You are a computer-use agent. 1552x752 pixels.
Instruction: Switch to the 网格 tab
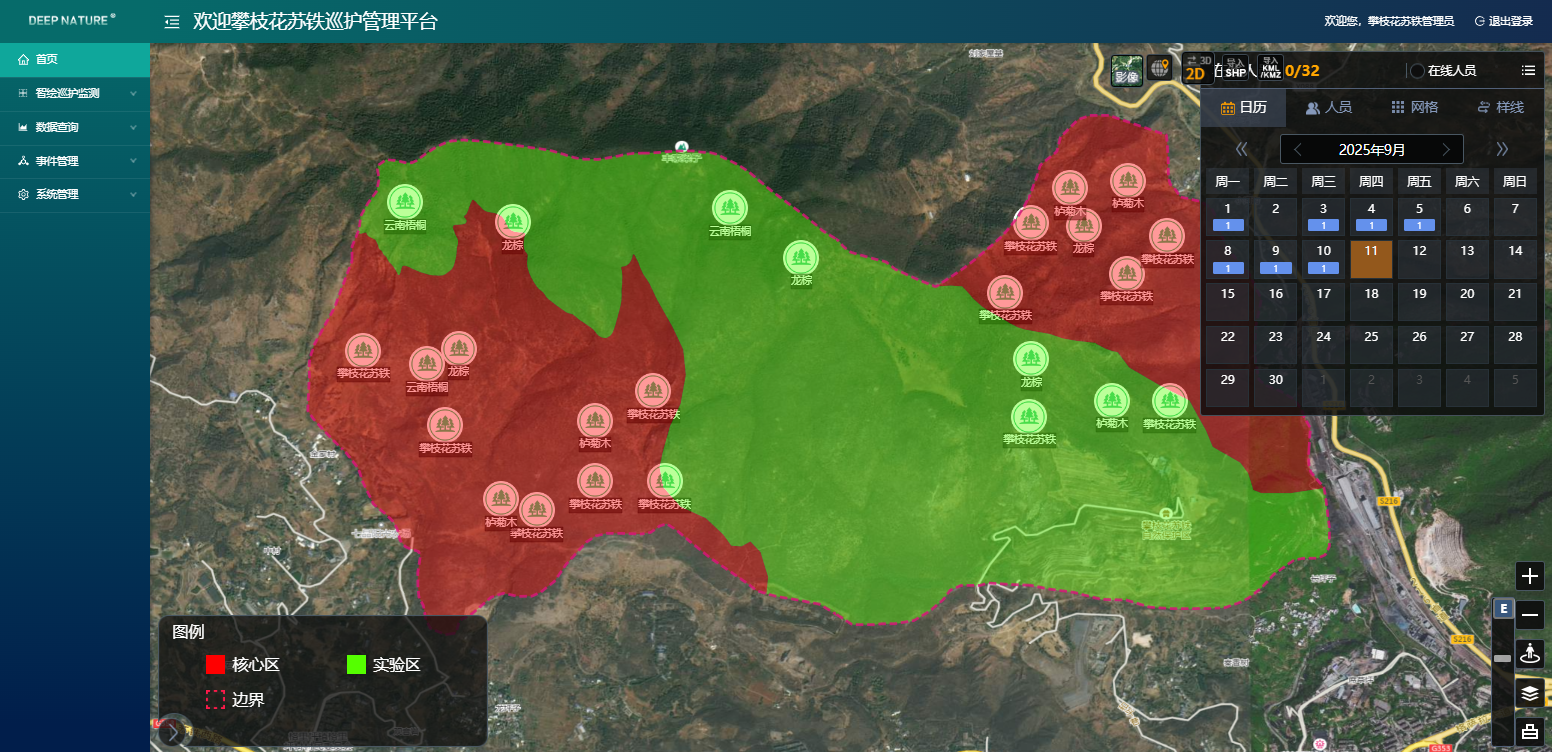[x=1414, y=107]
